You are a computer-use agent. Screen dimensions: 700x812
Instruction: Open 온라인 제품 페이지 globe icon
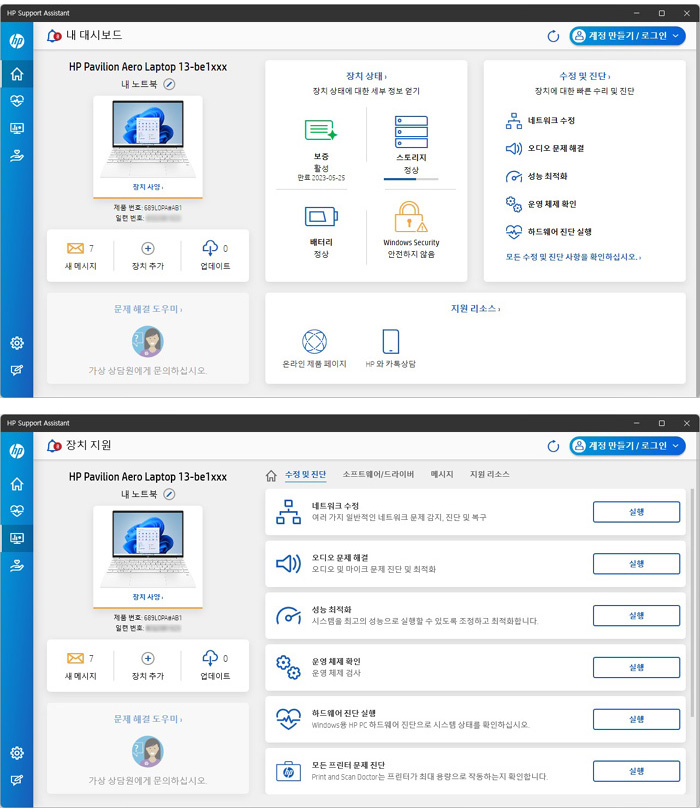[314, 341]
